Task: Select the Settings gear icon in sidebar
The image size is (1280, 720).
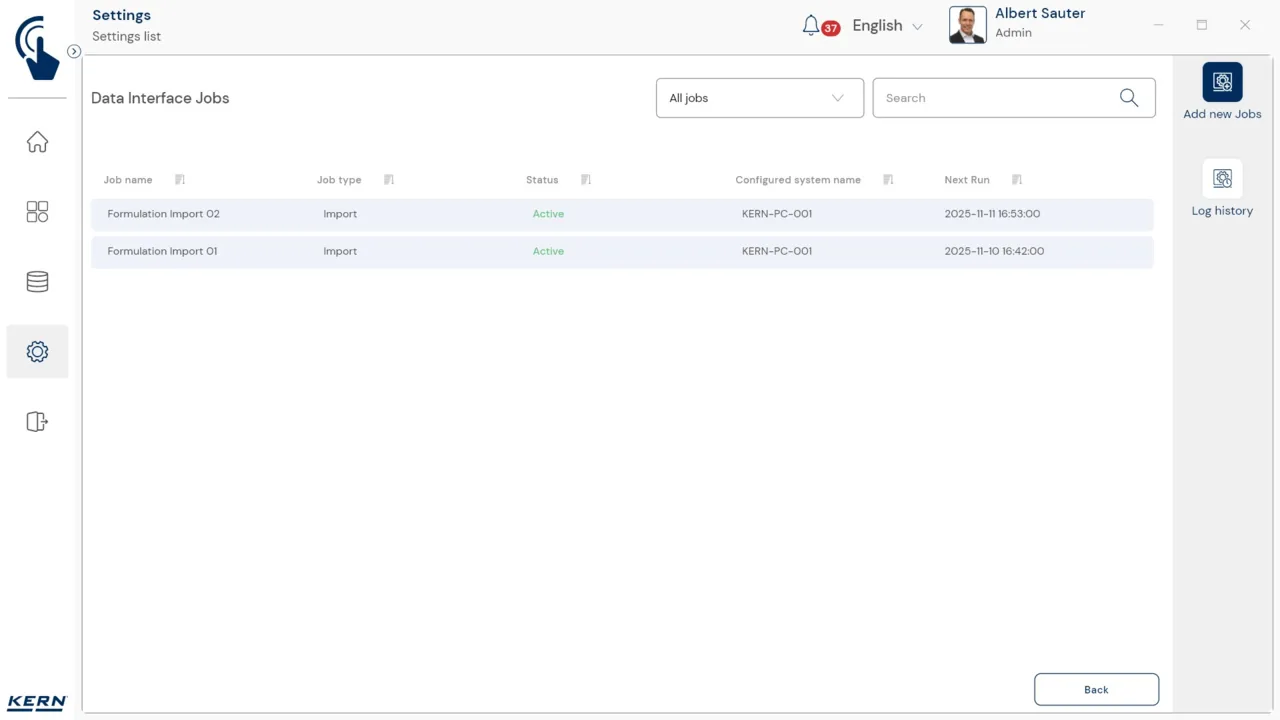Action: click(37, 352)
